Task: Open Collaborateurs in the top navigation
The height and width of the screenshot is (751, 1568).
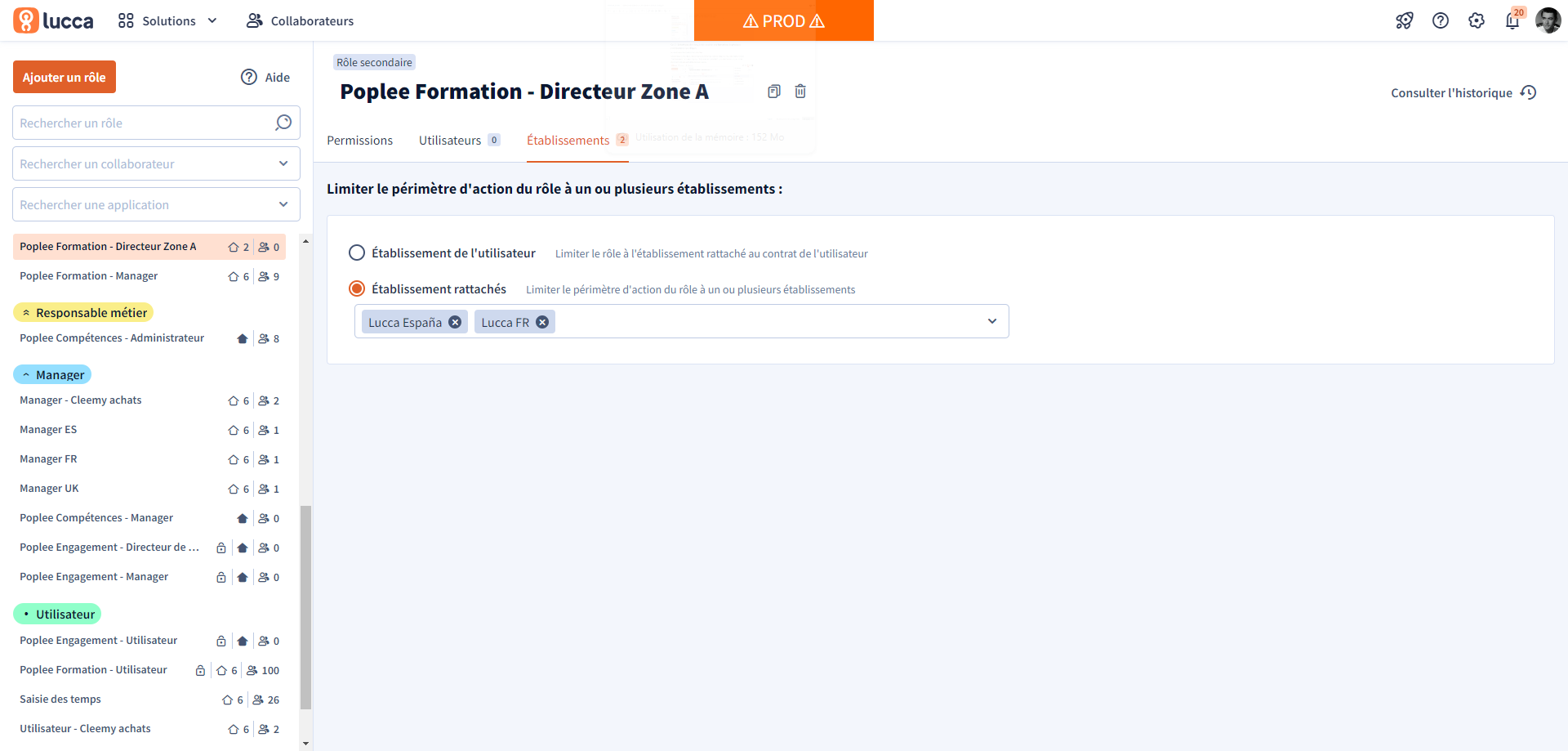Action: click(300, 20)
